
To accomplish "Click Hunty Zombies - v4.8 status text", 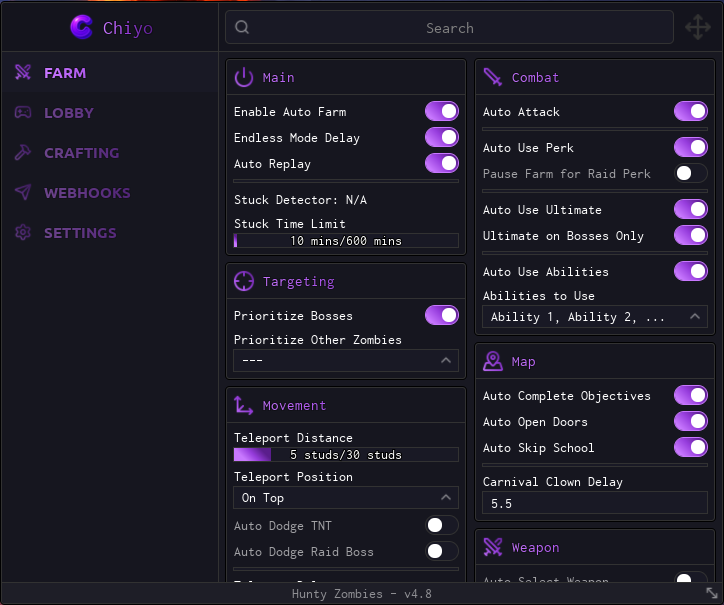I will [x=362, y=593].
